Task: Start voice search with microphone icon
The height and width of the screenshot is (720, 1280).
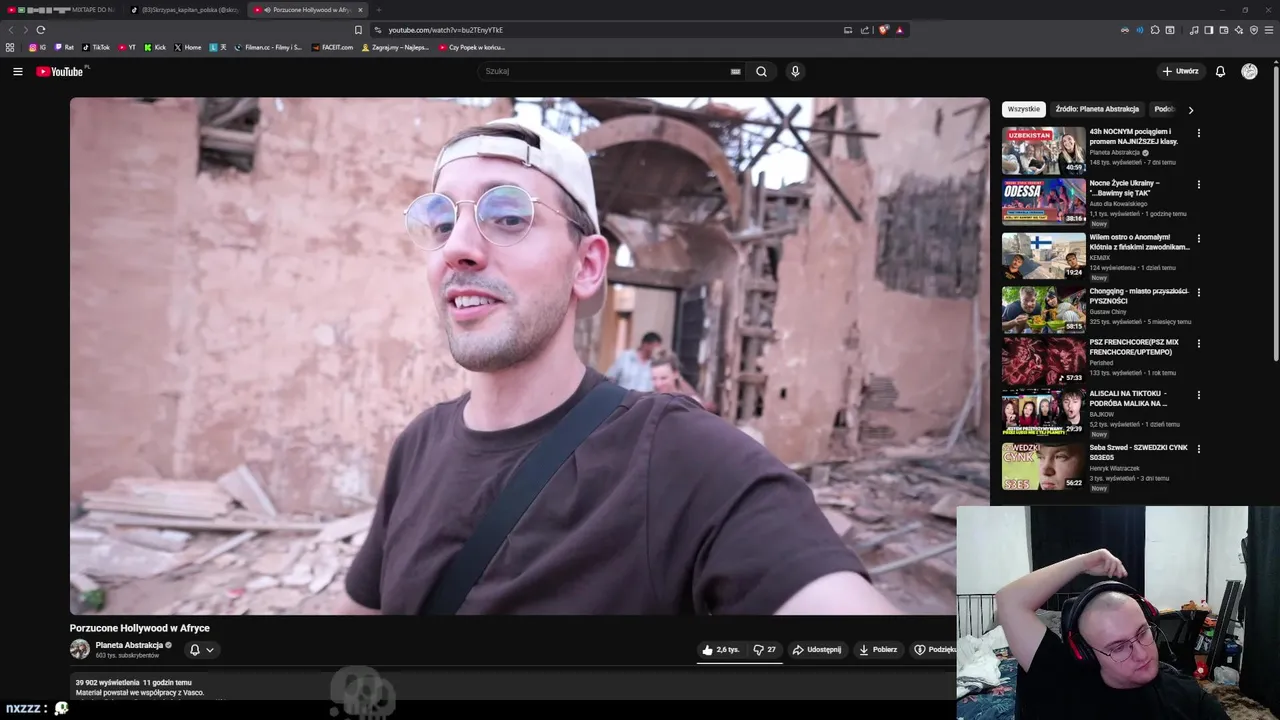Action: (795, 71)
